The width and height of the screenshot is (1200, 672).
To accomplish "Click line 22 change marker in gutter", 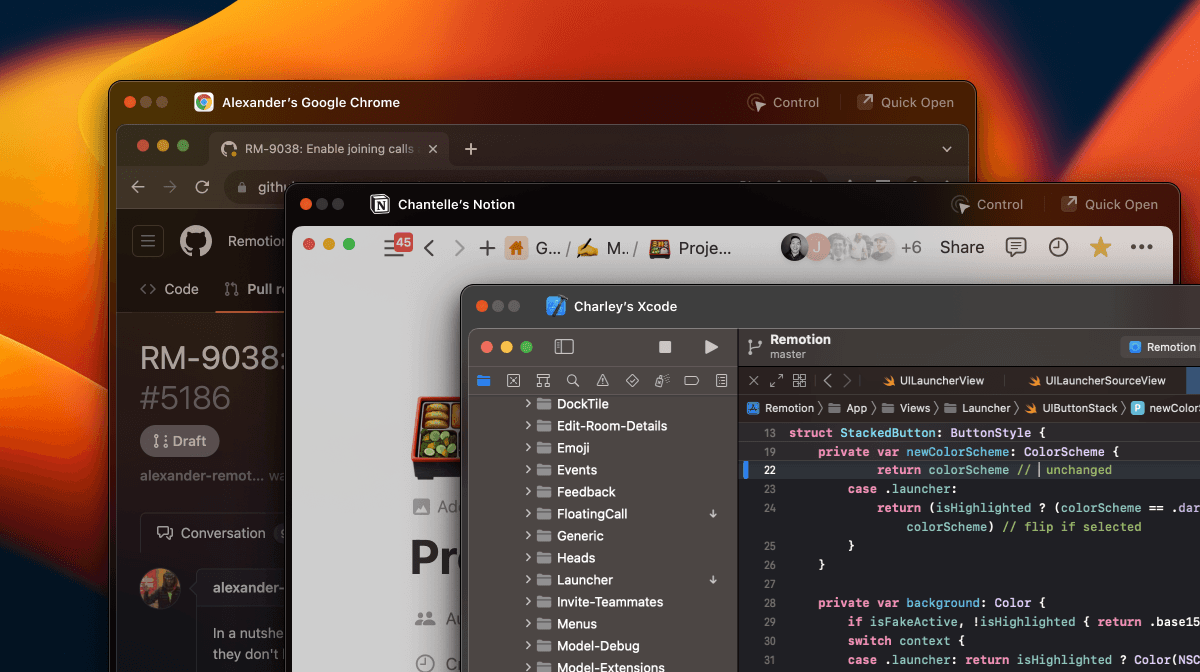I will click(745, 470).
